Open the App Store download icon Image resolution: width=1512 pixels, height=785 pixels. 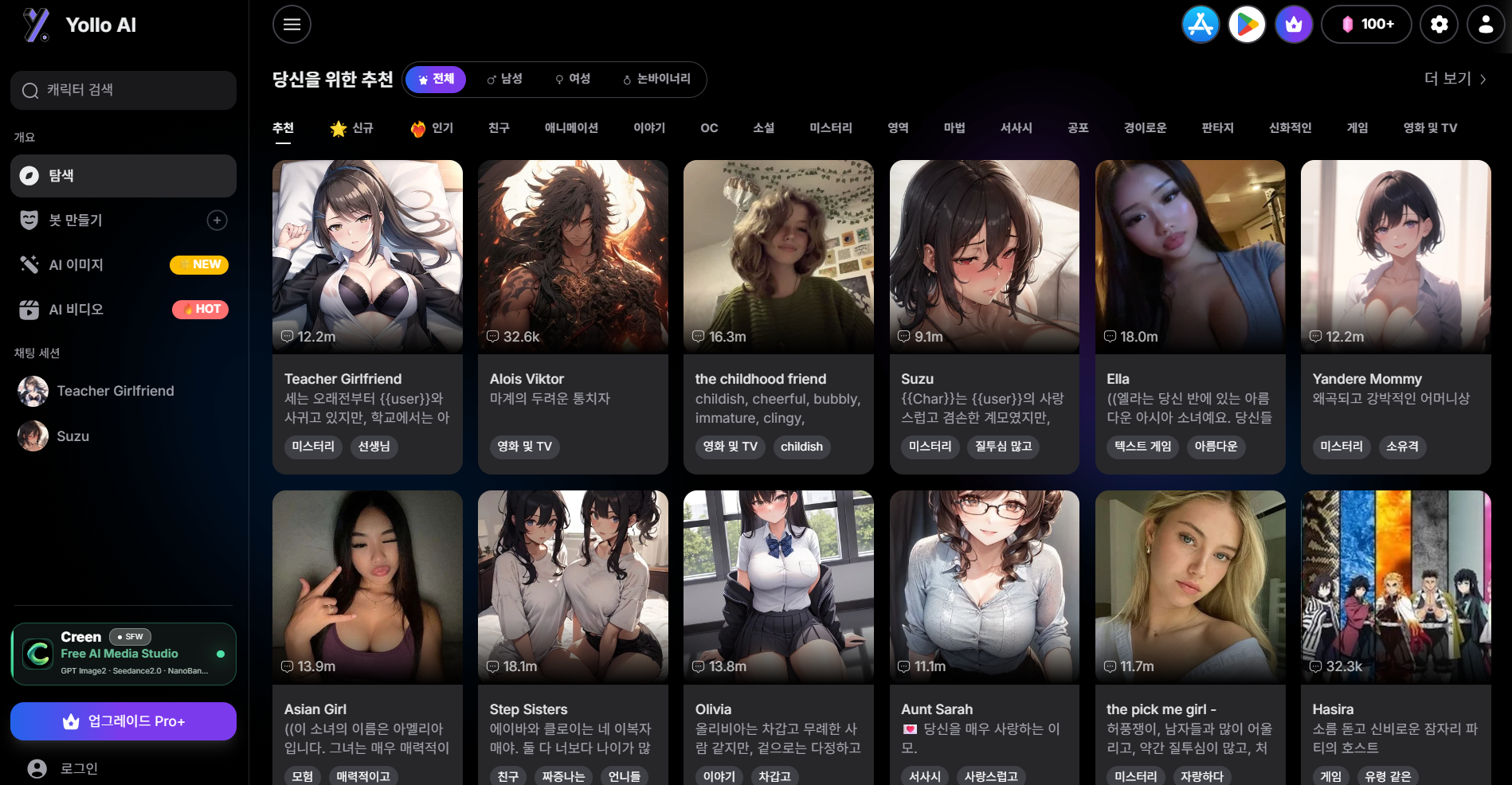pos(1201,25)
